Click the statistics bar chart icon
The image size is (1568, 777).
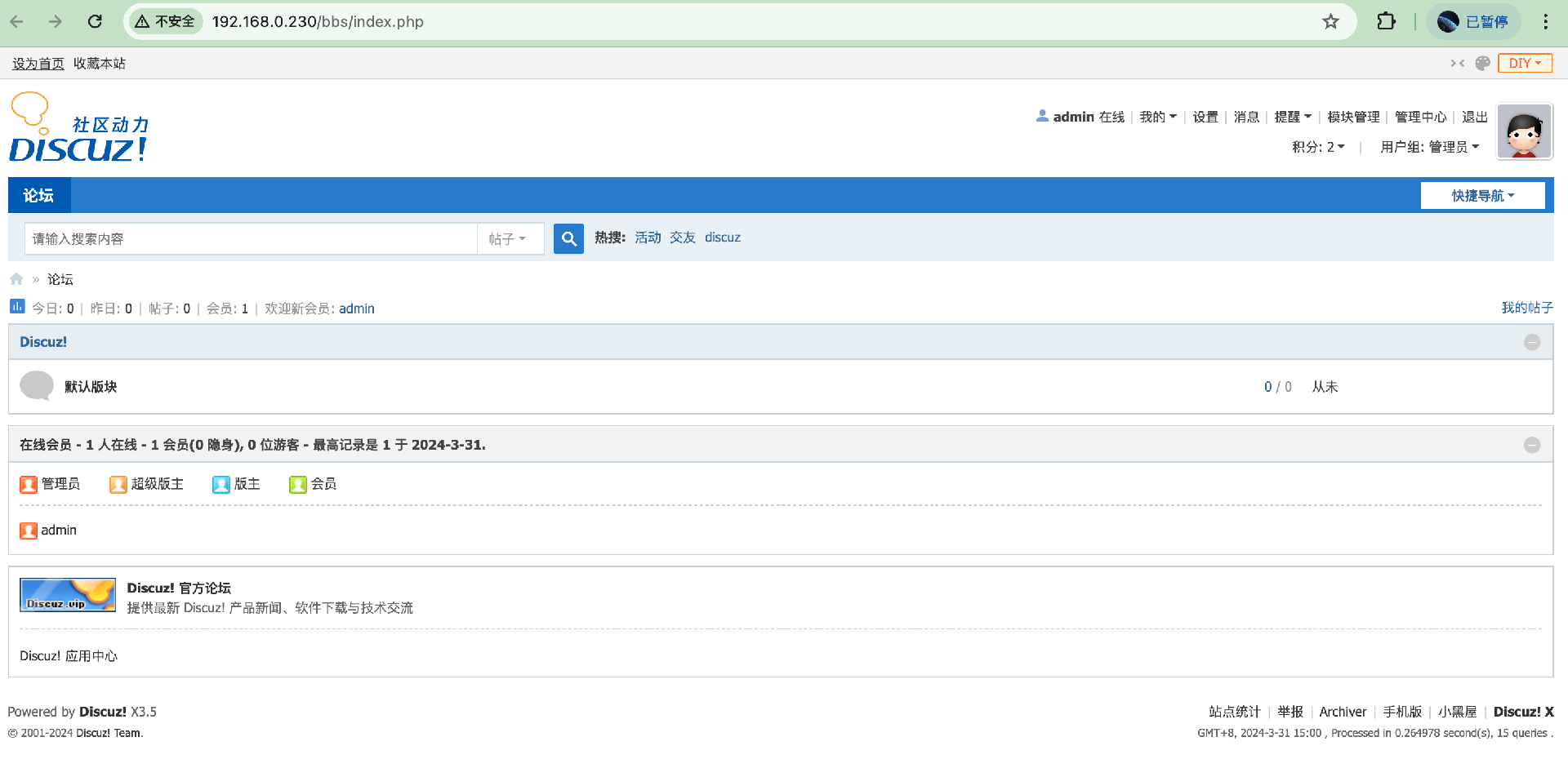click(x=17, y=307)
